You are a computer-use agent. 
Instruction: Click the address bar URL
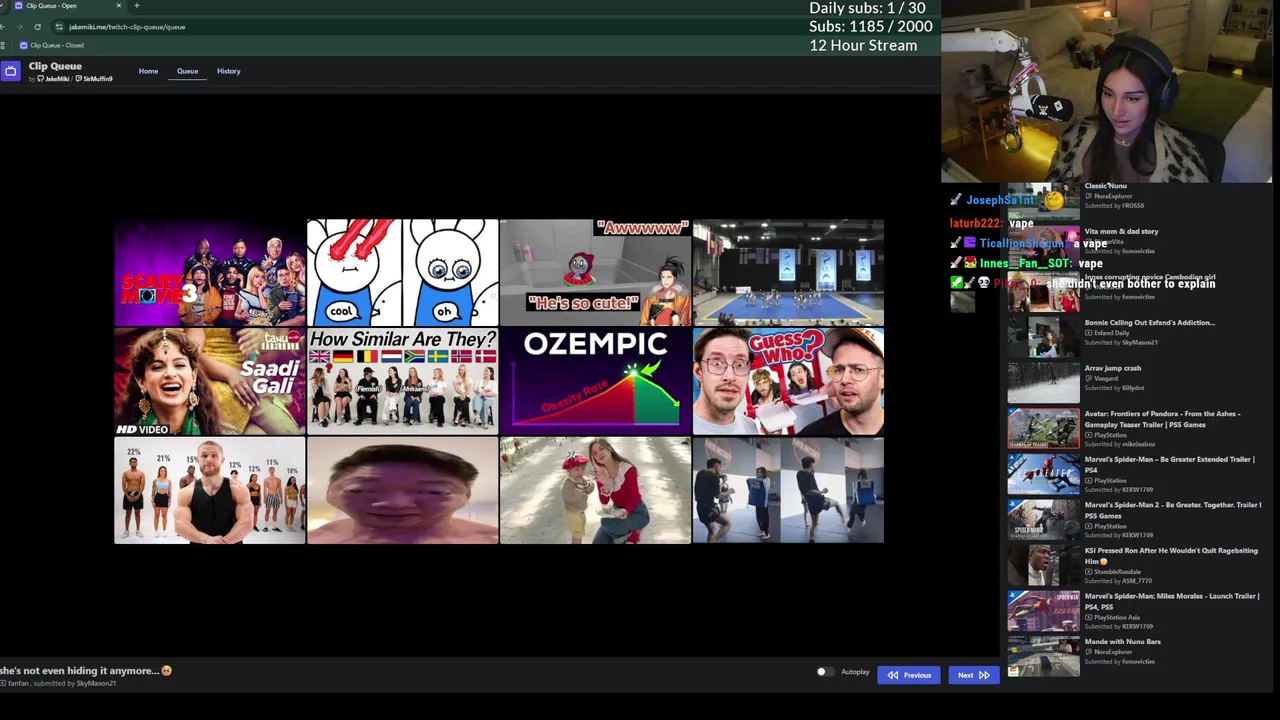pyautogui.click(x=127, y=27)
